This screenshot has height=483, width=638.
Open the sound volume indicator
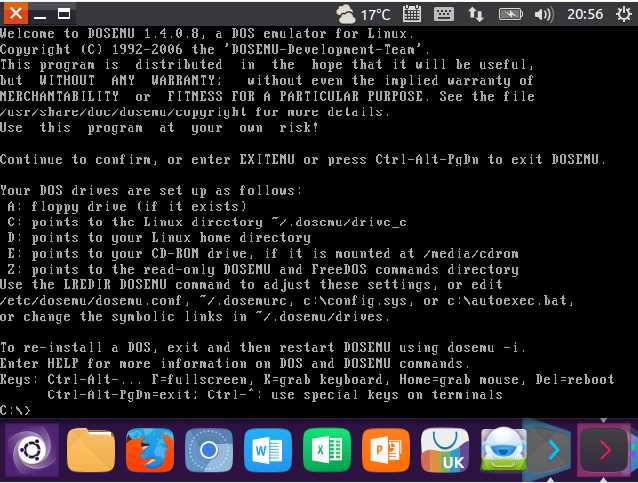coord(544,15)
